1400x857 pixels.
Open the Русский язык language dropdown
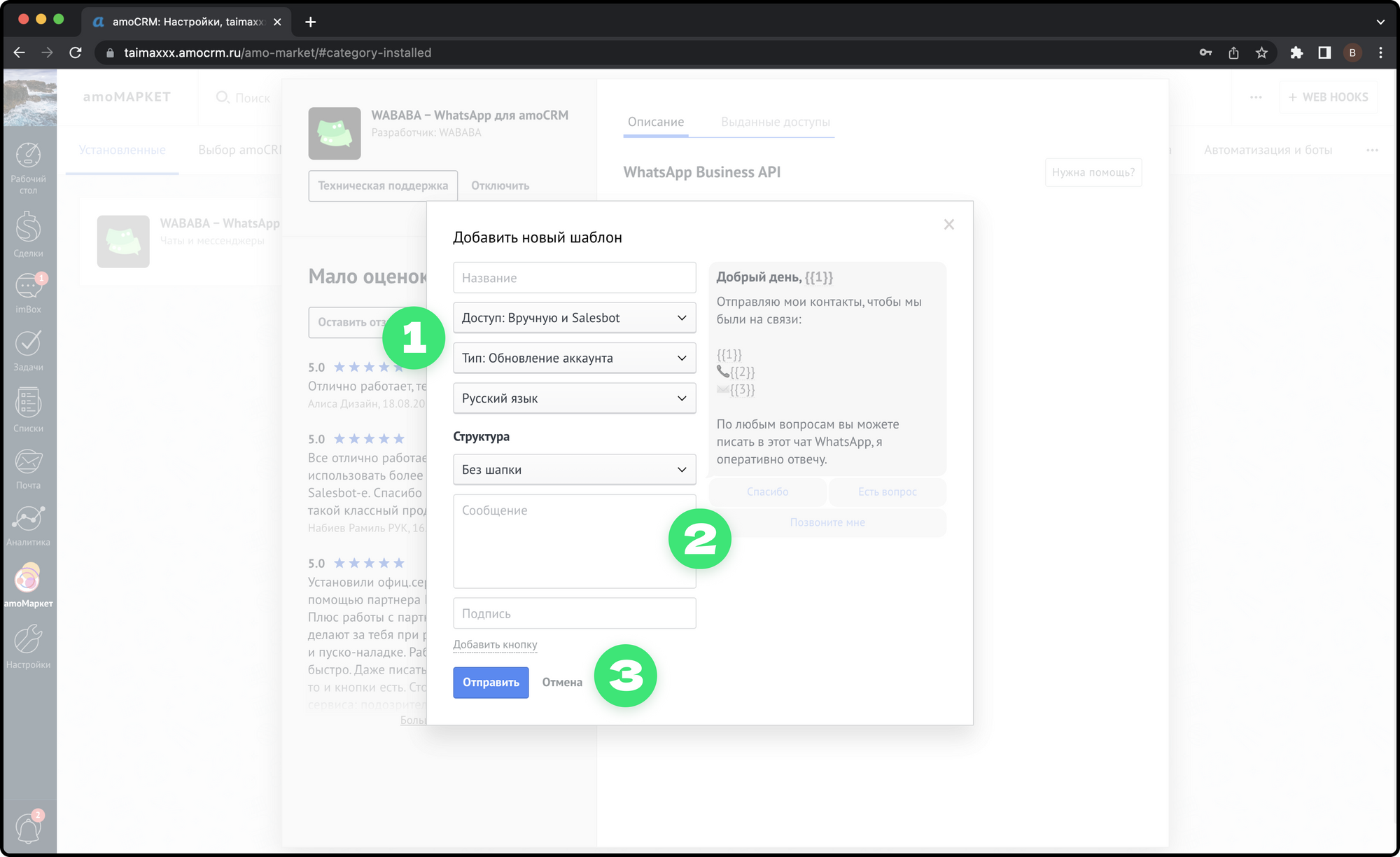click(x=575, y=398)
